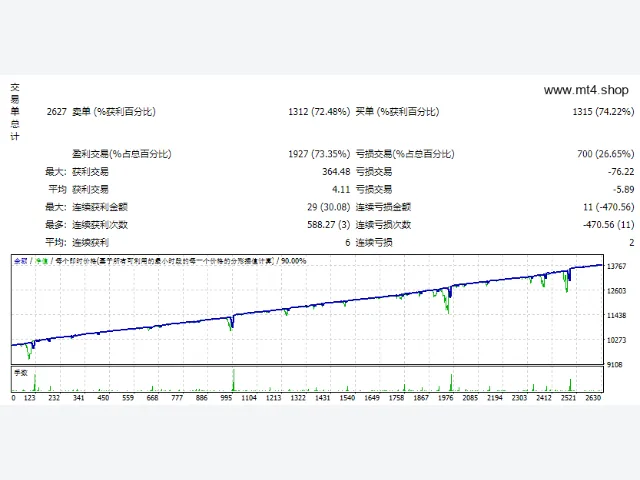Click the 手数 label in volume chart

tap(21, 373)
